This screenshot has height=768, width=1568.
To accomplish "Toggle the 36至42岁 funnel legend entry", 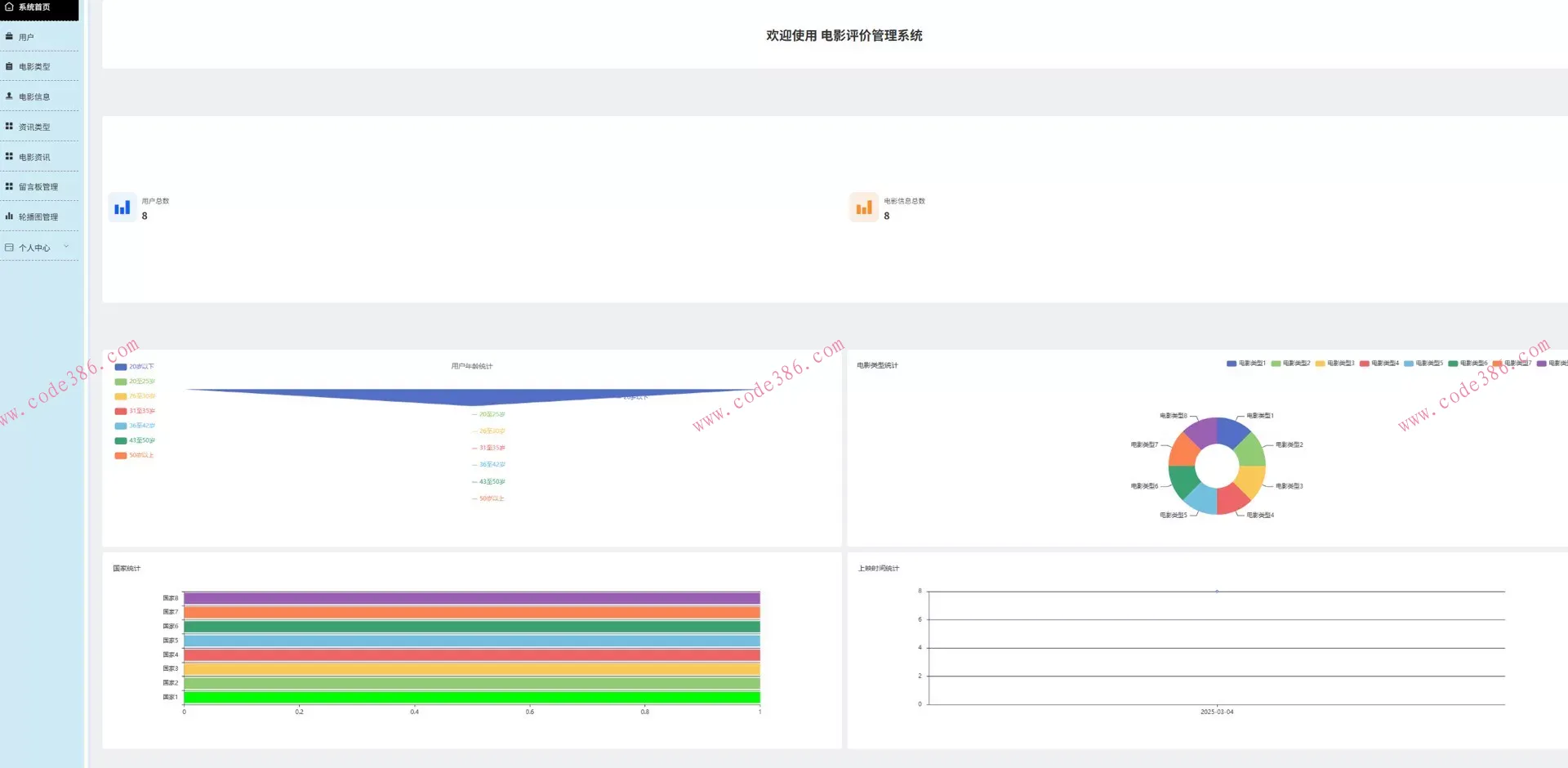I will point(135,426).
